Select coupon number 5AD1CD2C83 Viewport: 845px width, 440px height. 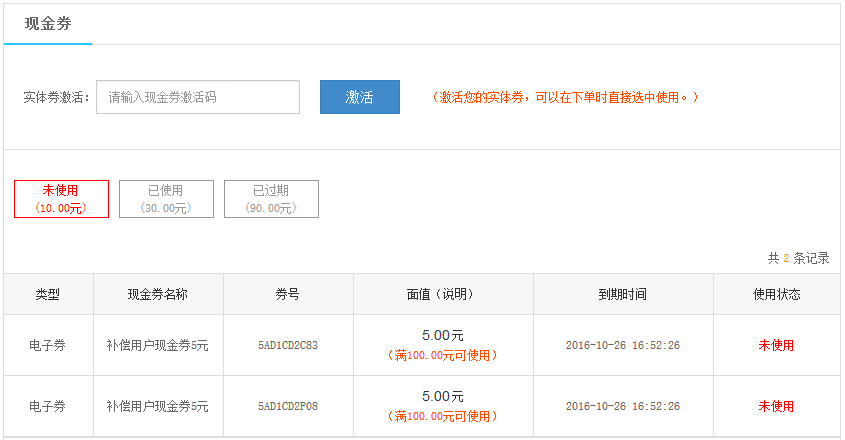pos(288,345)
